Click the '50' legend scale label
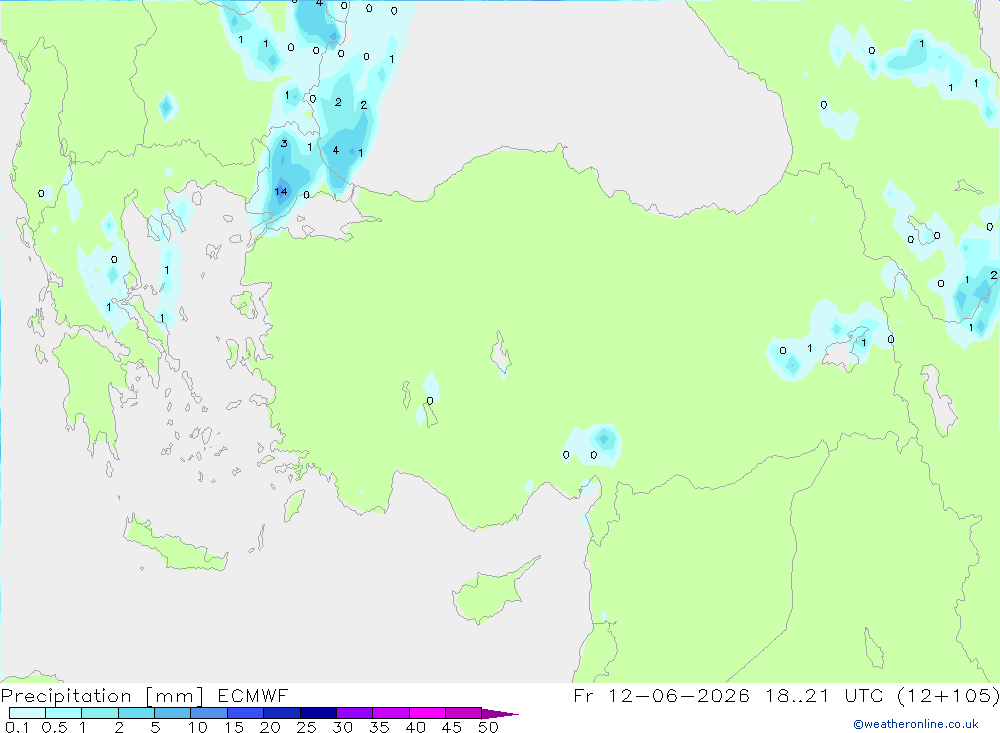Screen dimensions: 1000x733 point(488,727)
